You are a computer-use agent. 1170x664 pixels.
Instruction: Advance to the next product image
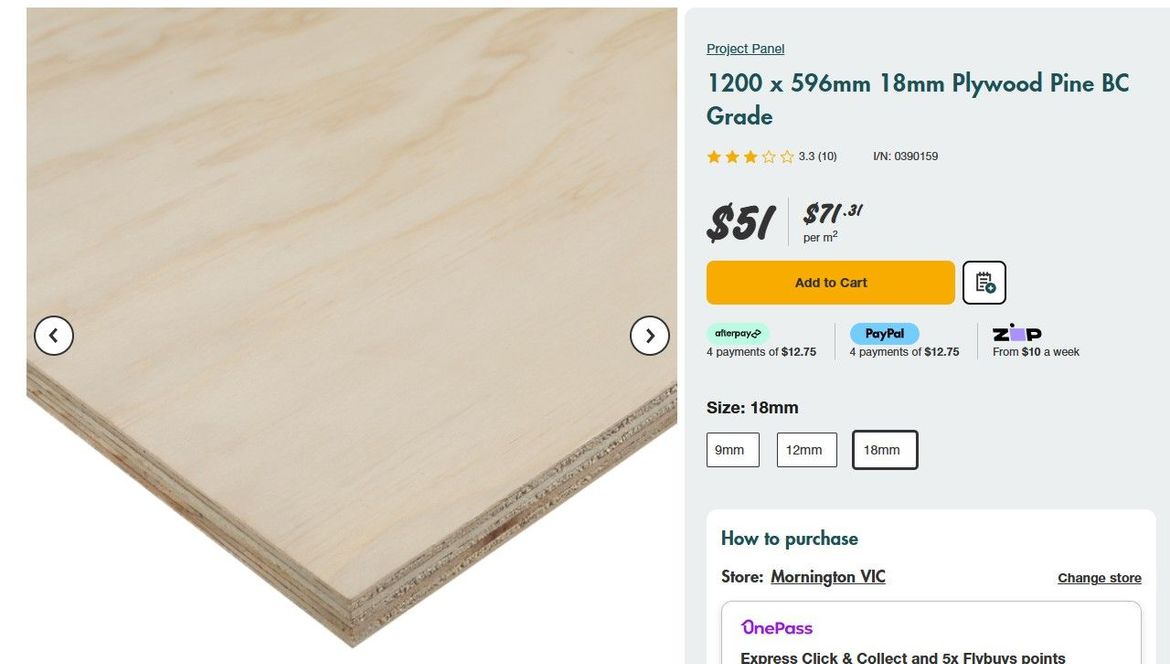(649, 336)
